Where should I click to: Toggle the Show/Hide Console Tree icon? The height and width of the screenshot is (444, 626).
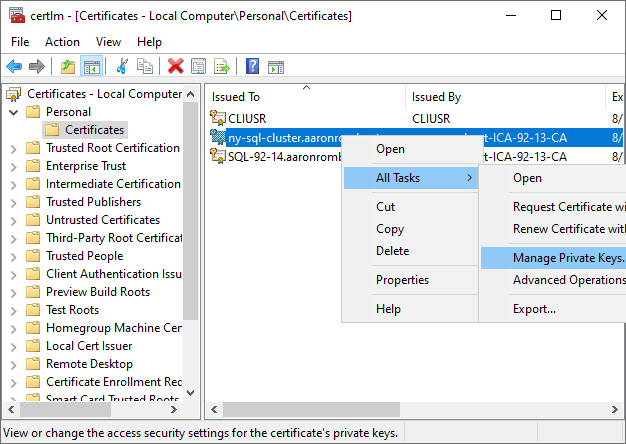click(91, 66)
